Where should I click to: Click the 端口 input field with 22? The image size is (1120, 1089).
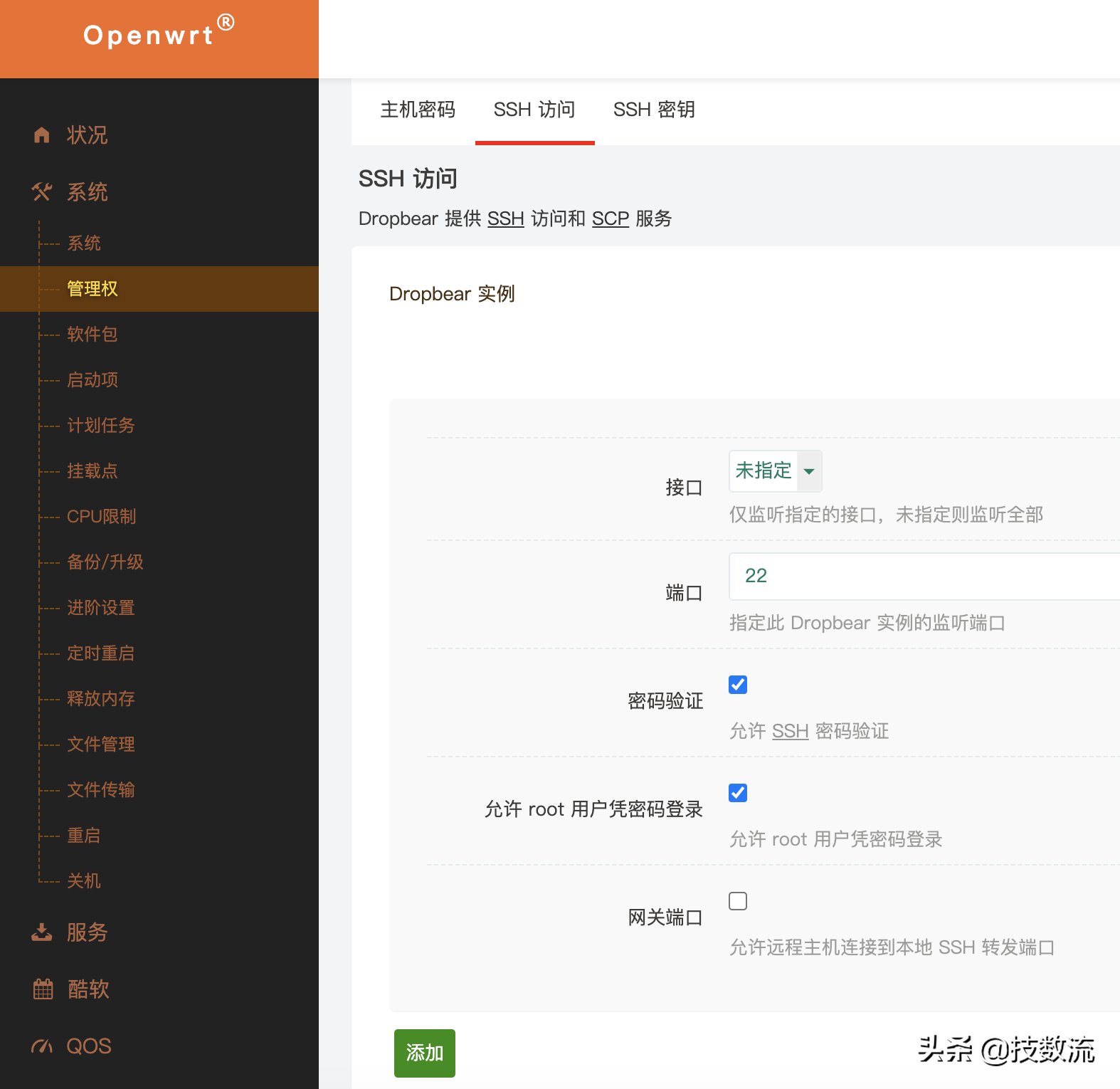click(925, 576)
